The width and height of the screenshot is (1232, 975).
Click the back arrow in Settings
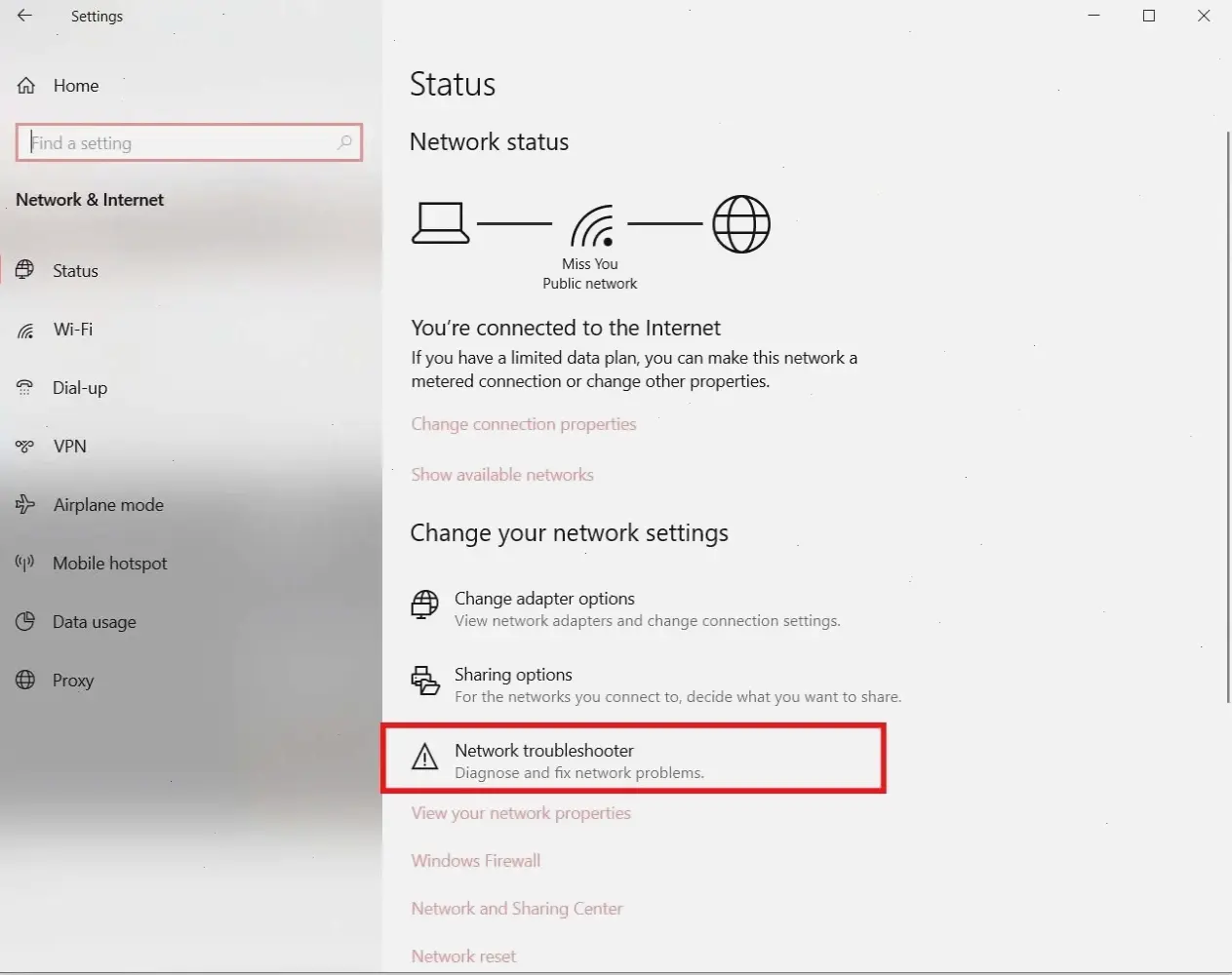pos(24,16)
